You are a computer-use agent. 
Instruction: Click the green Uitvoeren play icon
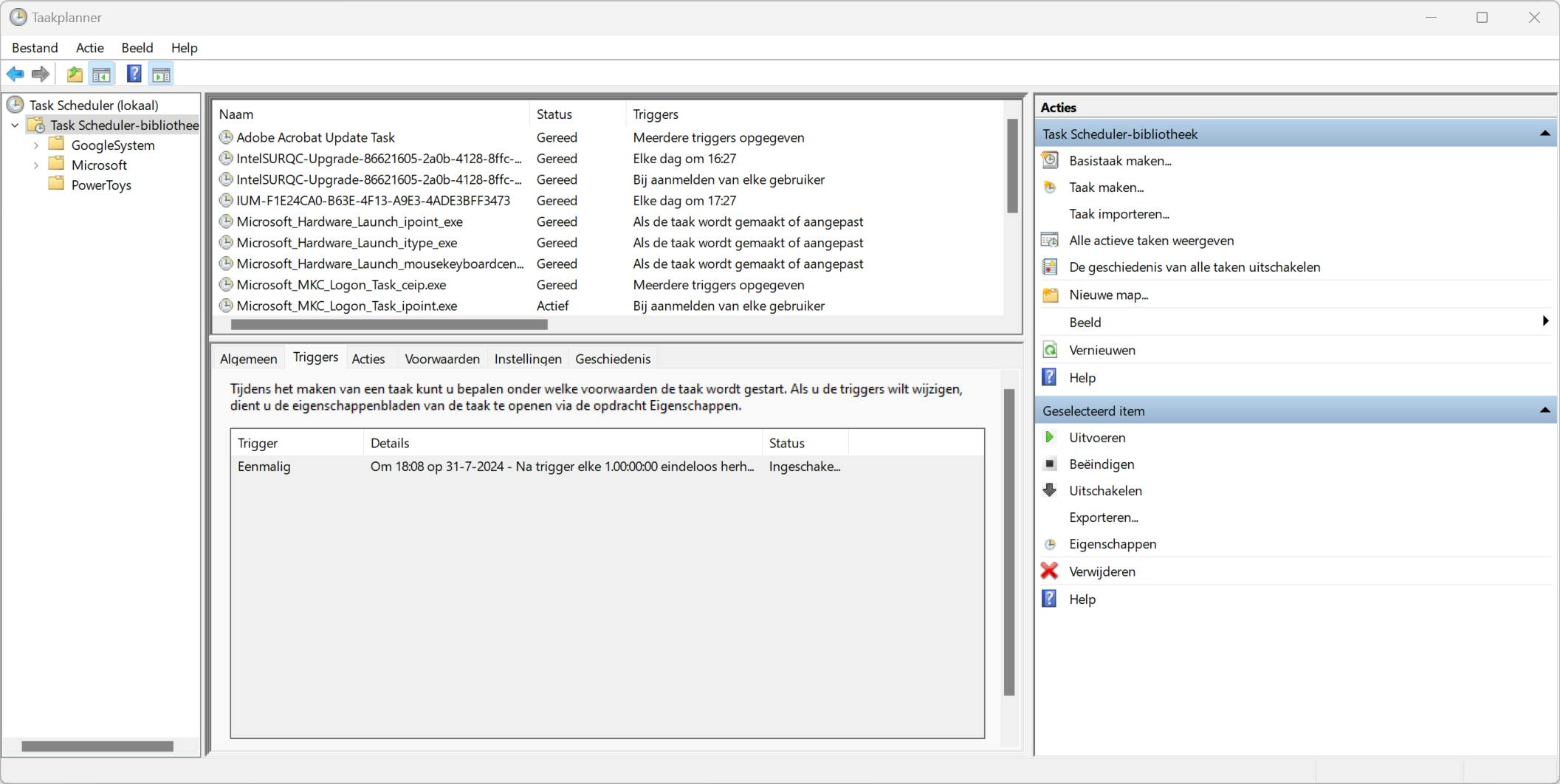(1049, 437)
